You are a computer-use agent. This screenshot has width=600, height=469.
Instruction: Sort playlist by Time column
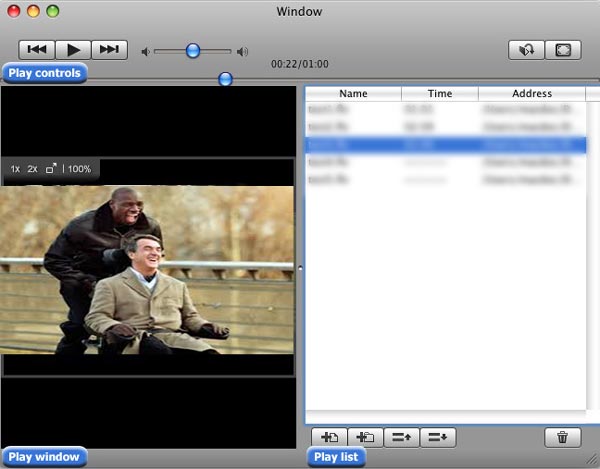tap(440, 94)
